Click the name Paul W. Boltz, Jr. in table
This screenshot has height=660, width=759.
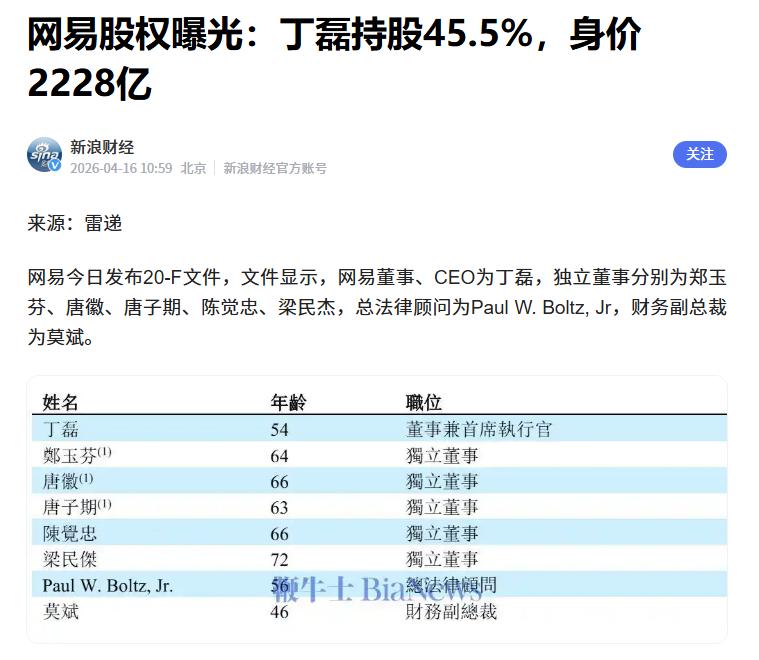(107, 585)
